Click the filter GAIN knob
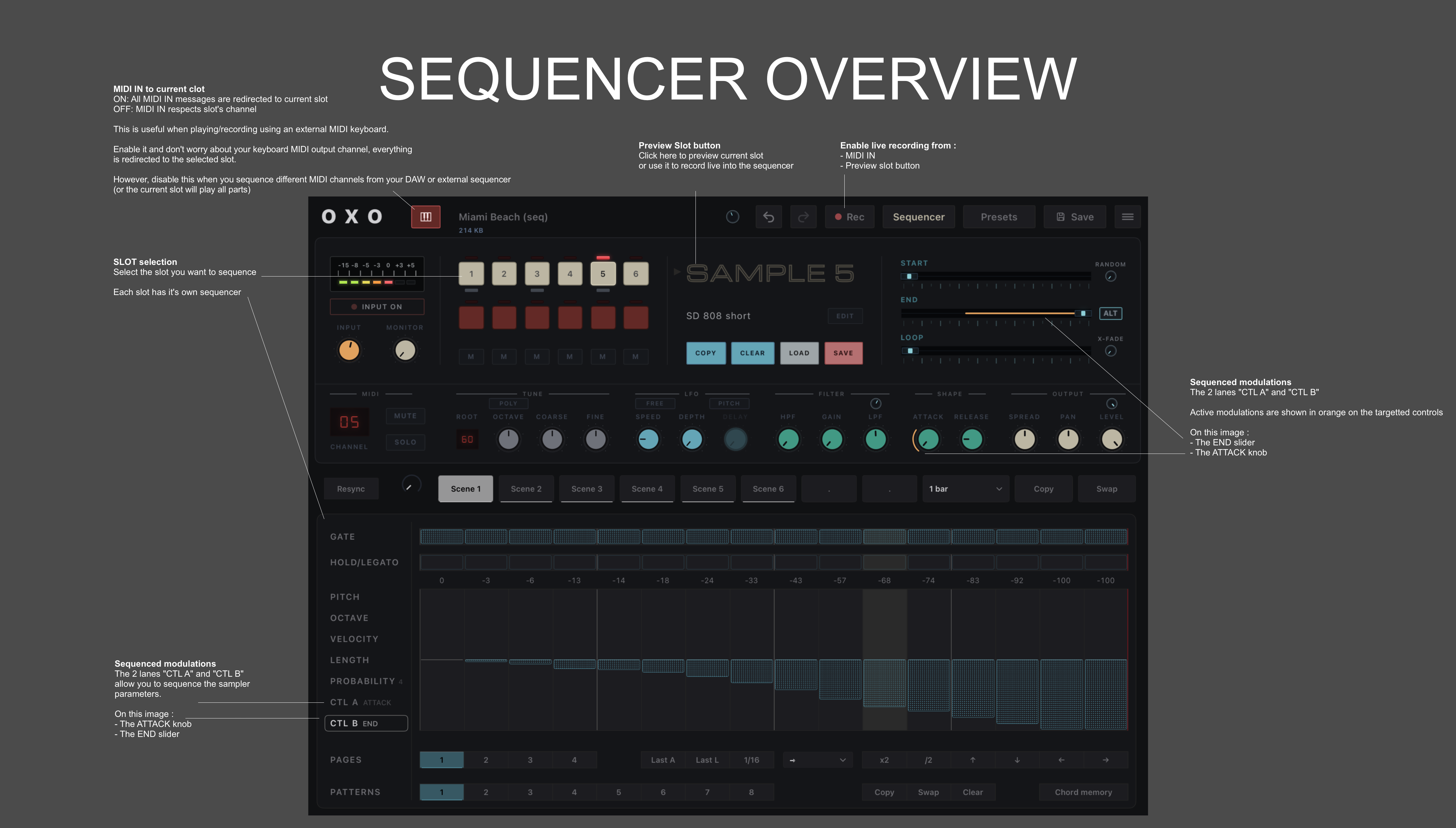1456x828 pixels. (x=832, y=439)
